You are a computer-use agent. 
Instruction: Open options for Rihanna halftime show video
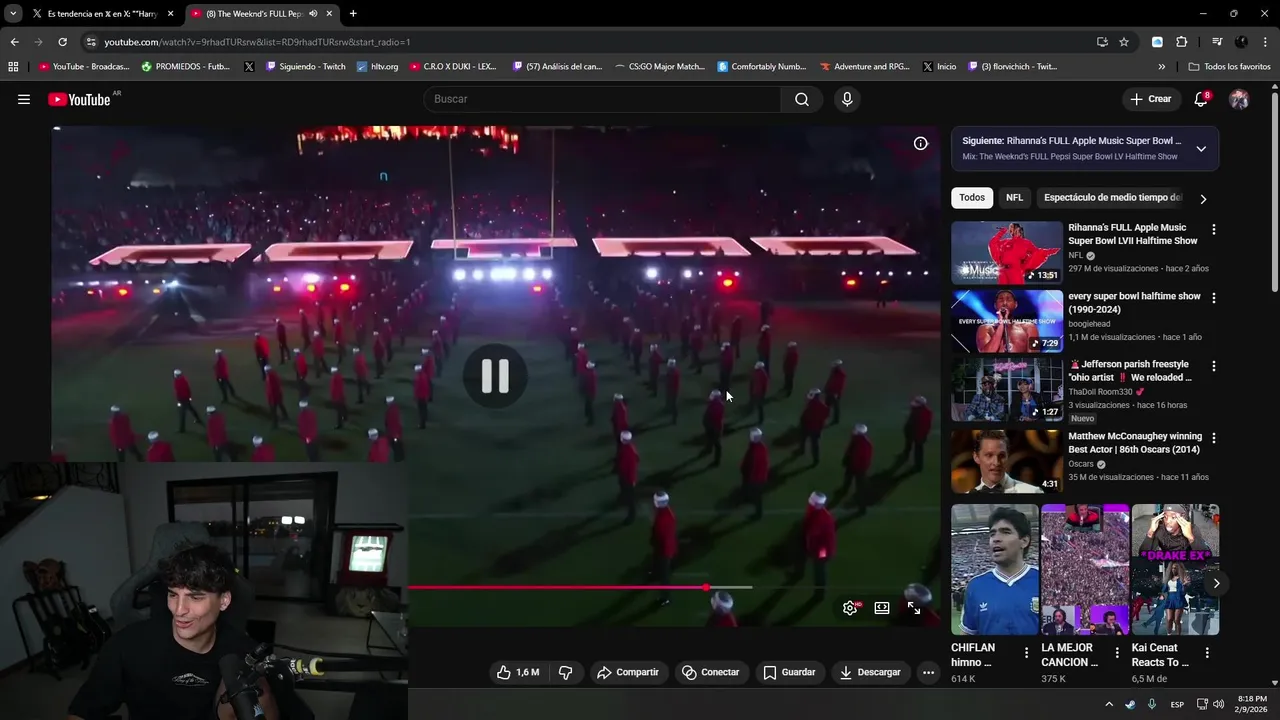pyautogui.click(x=1214, y=229)
